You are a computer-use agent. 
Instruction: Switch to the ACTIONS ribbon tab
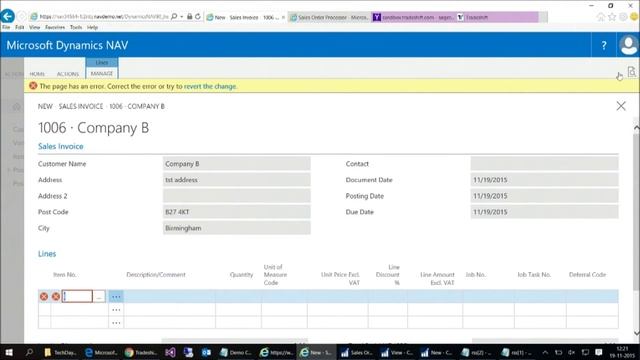pyautogui.click(x=68, y=74)
